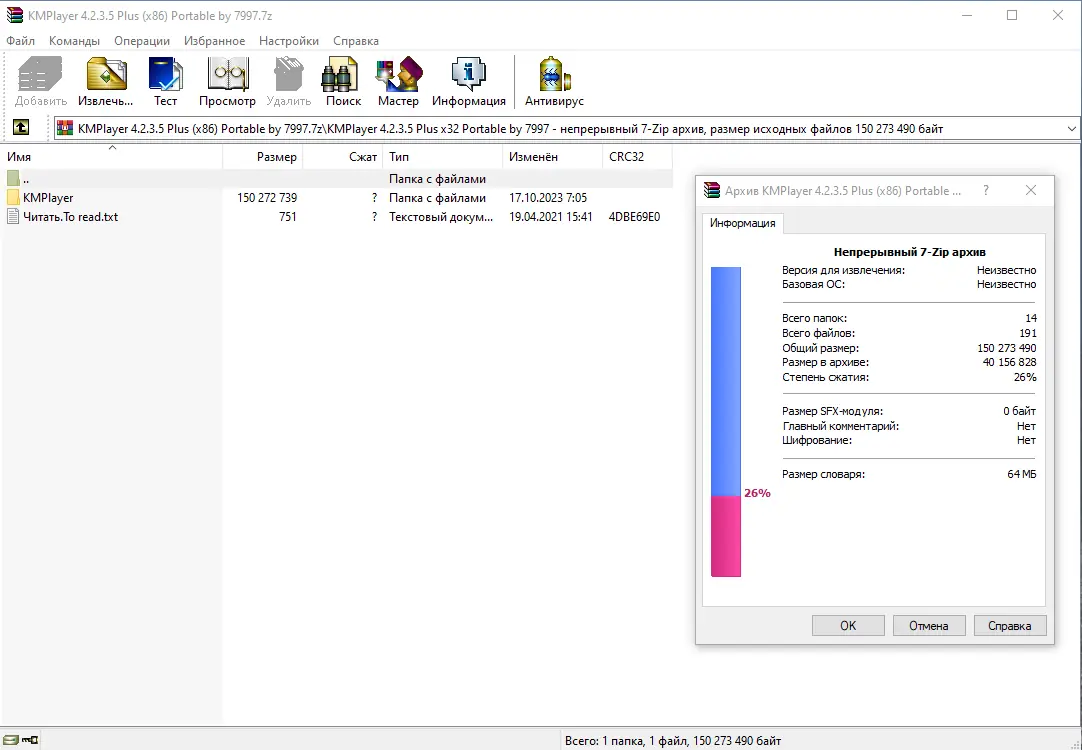Viewport: 1082px width, 750px height.
Task: Sort by the Изменён column header
Action: [x=553, y=157]
